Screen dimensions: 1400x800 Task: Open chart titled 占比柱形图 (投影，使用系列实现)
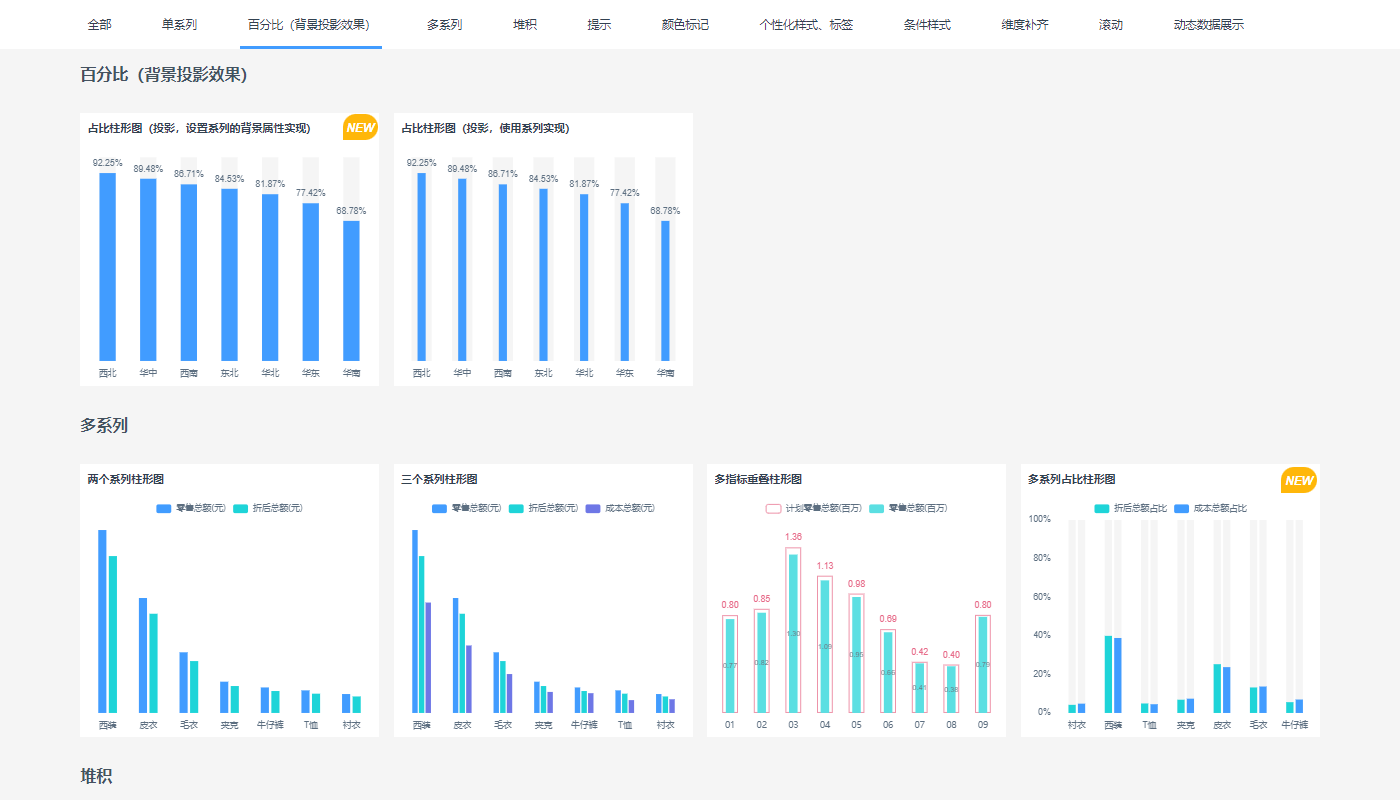(485, 128)
